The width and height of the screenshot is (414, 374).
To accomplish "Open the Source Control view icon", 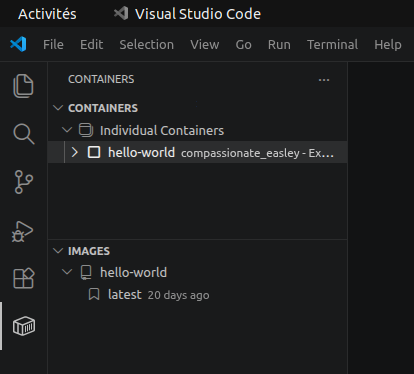I will point(24,182).
